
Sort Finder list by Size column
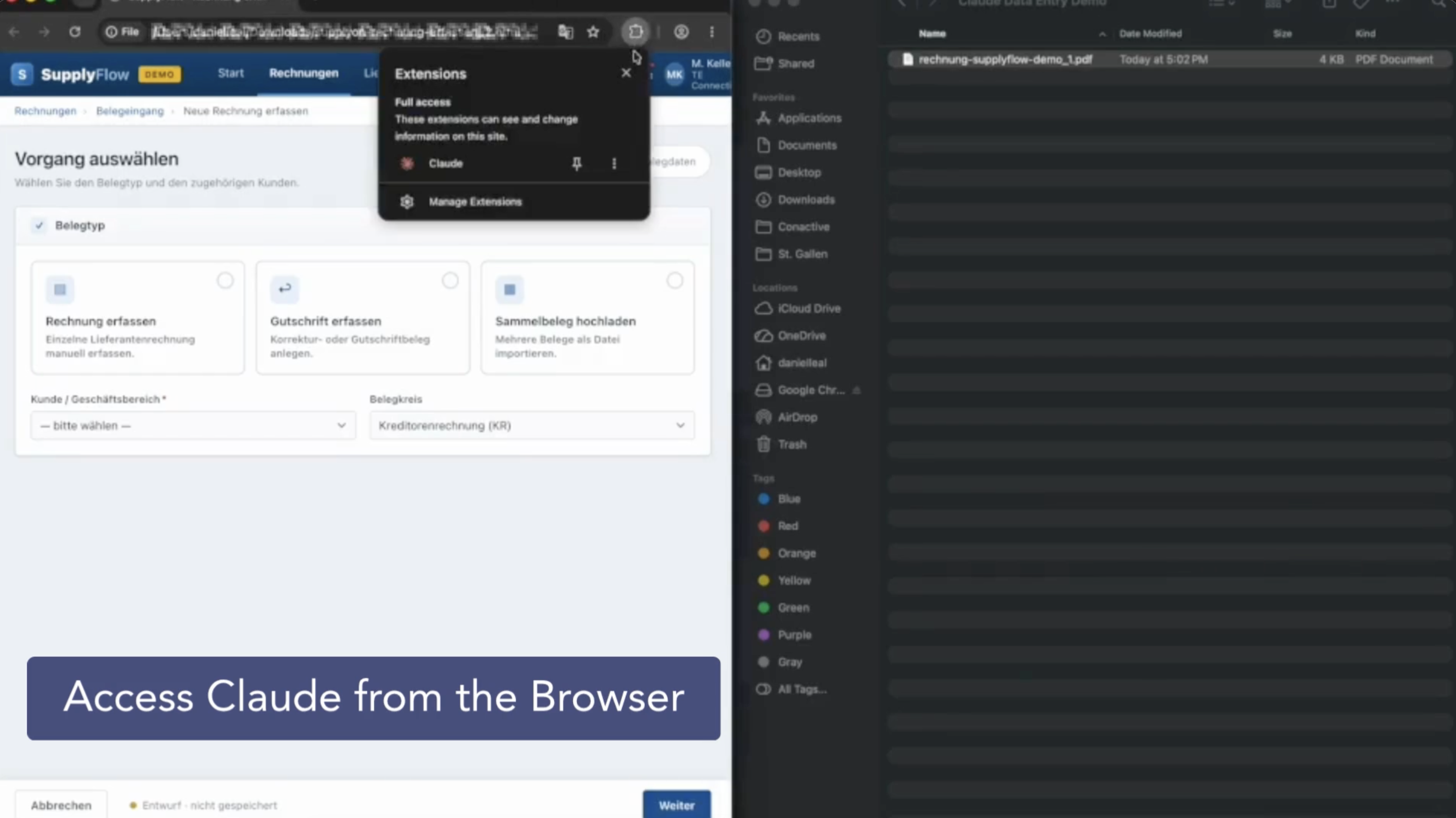pyautogui.click(x=1282, y=34)
